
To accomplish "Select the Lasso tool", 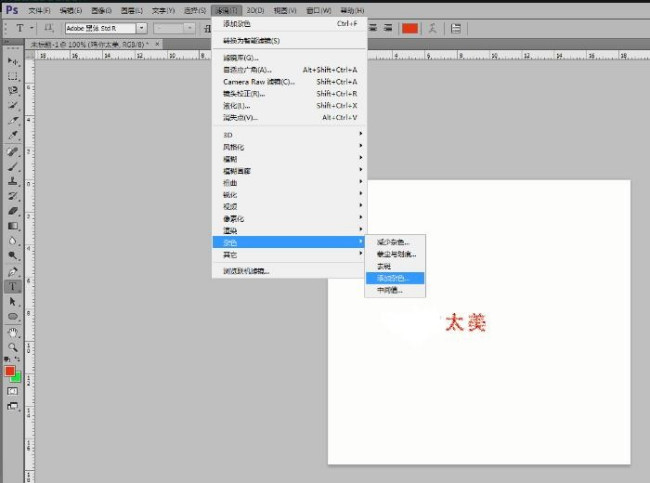I will [x=13, y=90].
